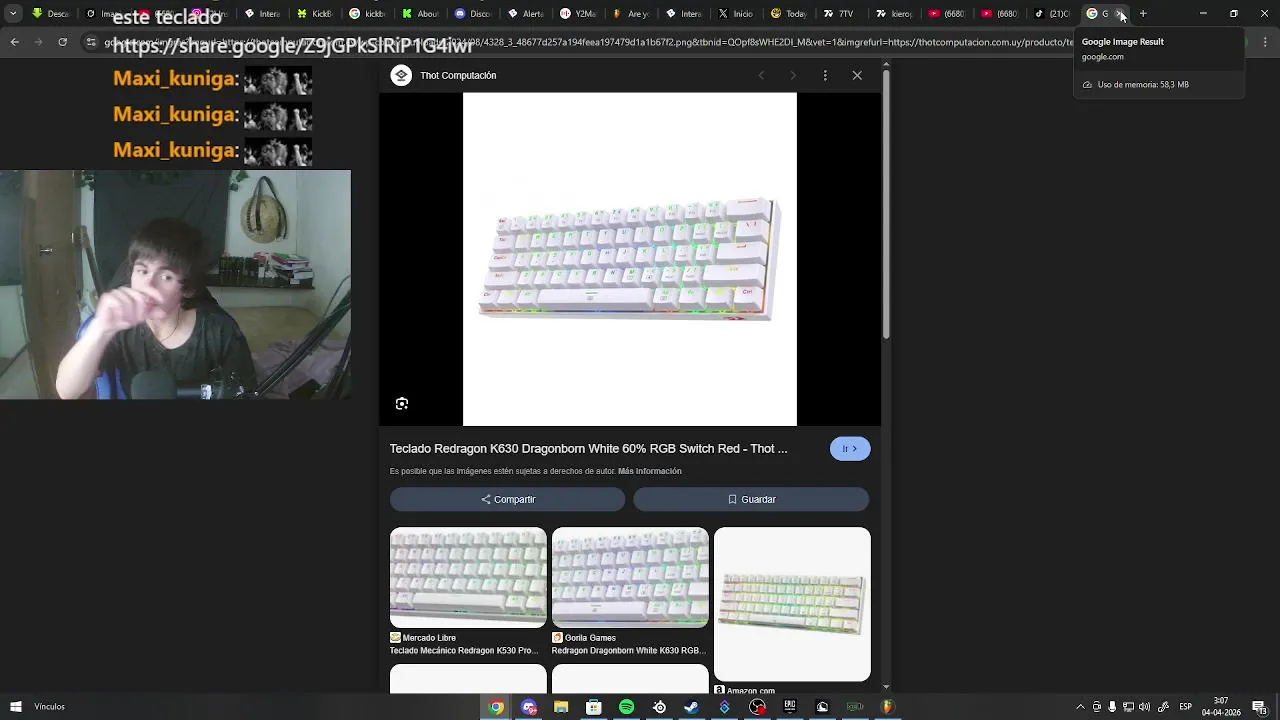Open the Teclado Redragon K630 Dragonborn title link
The width and height of the screenshot is (1280, 720).
pos(588,449)
